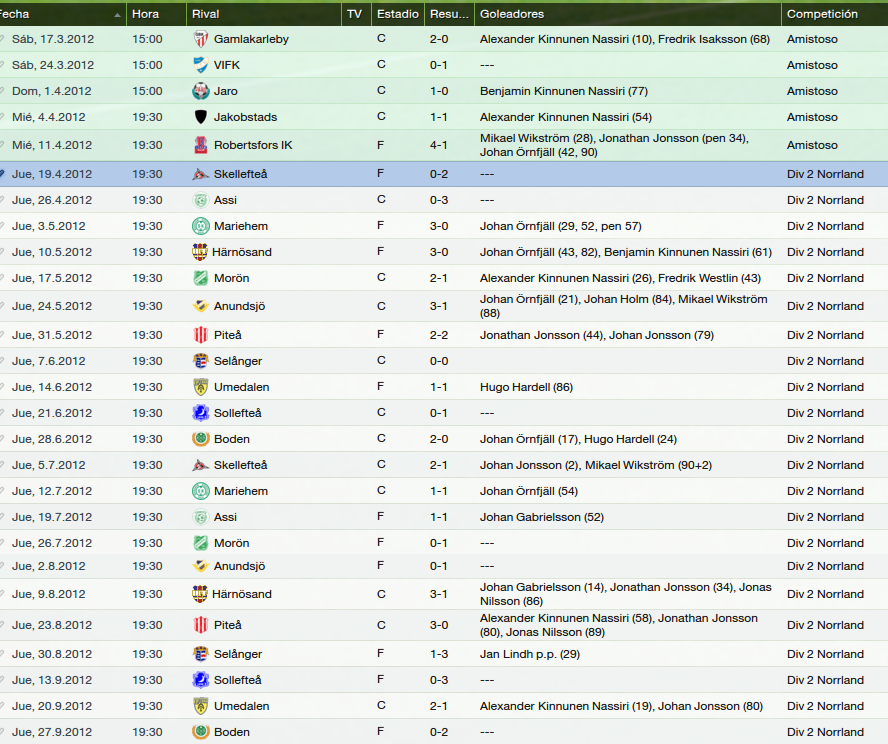888x744 pixels.
Task: Sort by the Fecha column header
Action: pos(61,14)
